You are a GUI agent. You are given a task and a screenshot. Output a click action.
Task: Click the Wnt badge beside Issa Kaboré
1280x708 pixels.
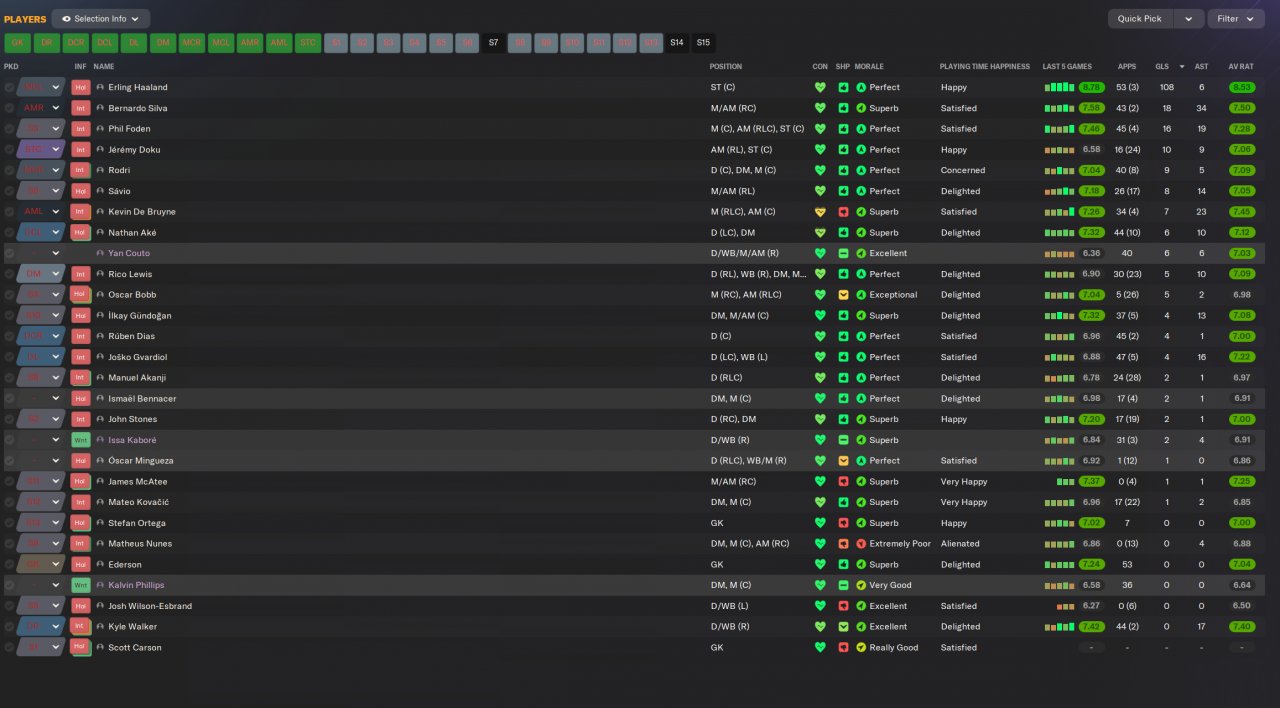pyautogui.click(x=80, y=440)
